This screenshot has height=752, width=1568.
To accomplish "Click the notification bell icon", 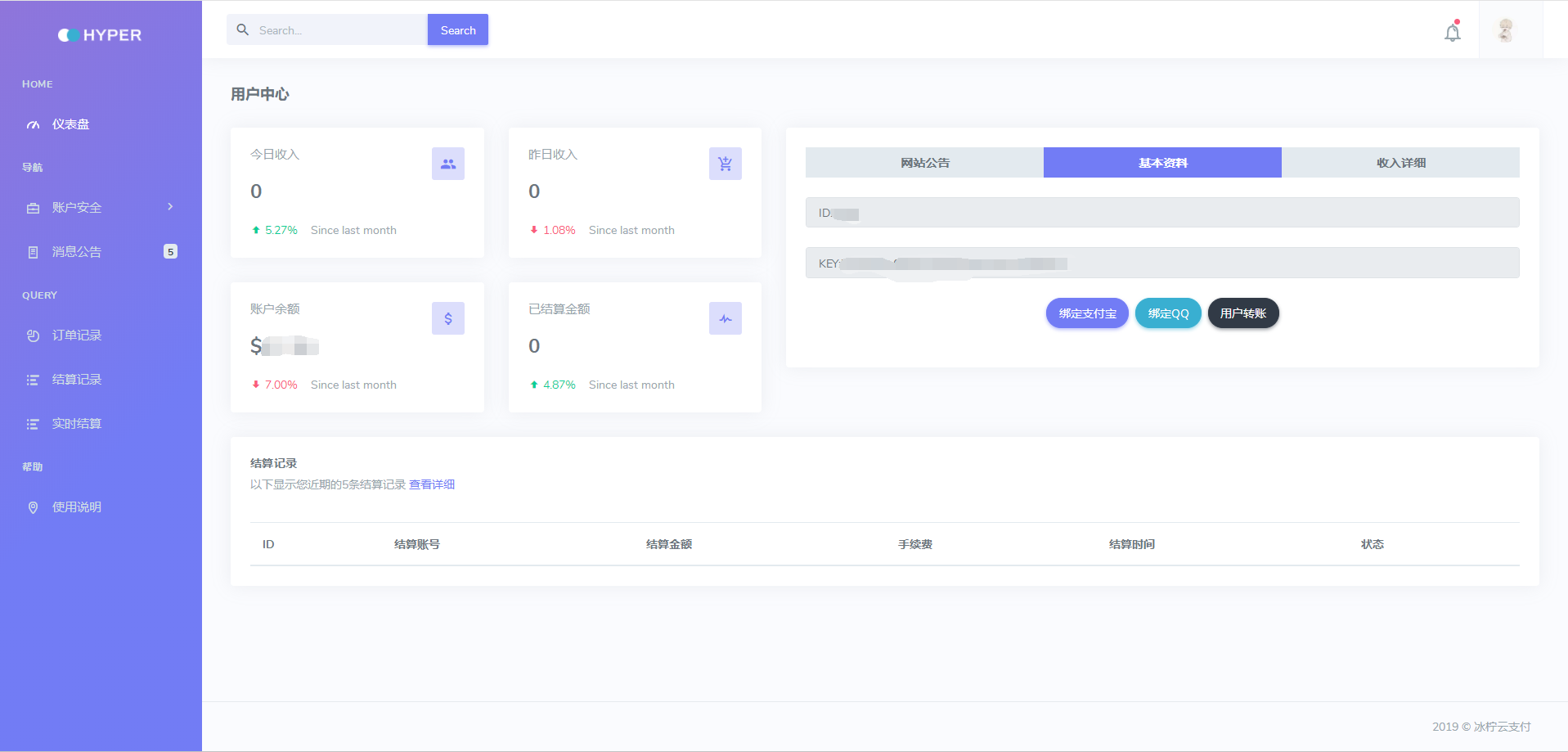I will tap(1452, 33).
